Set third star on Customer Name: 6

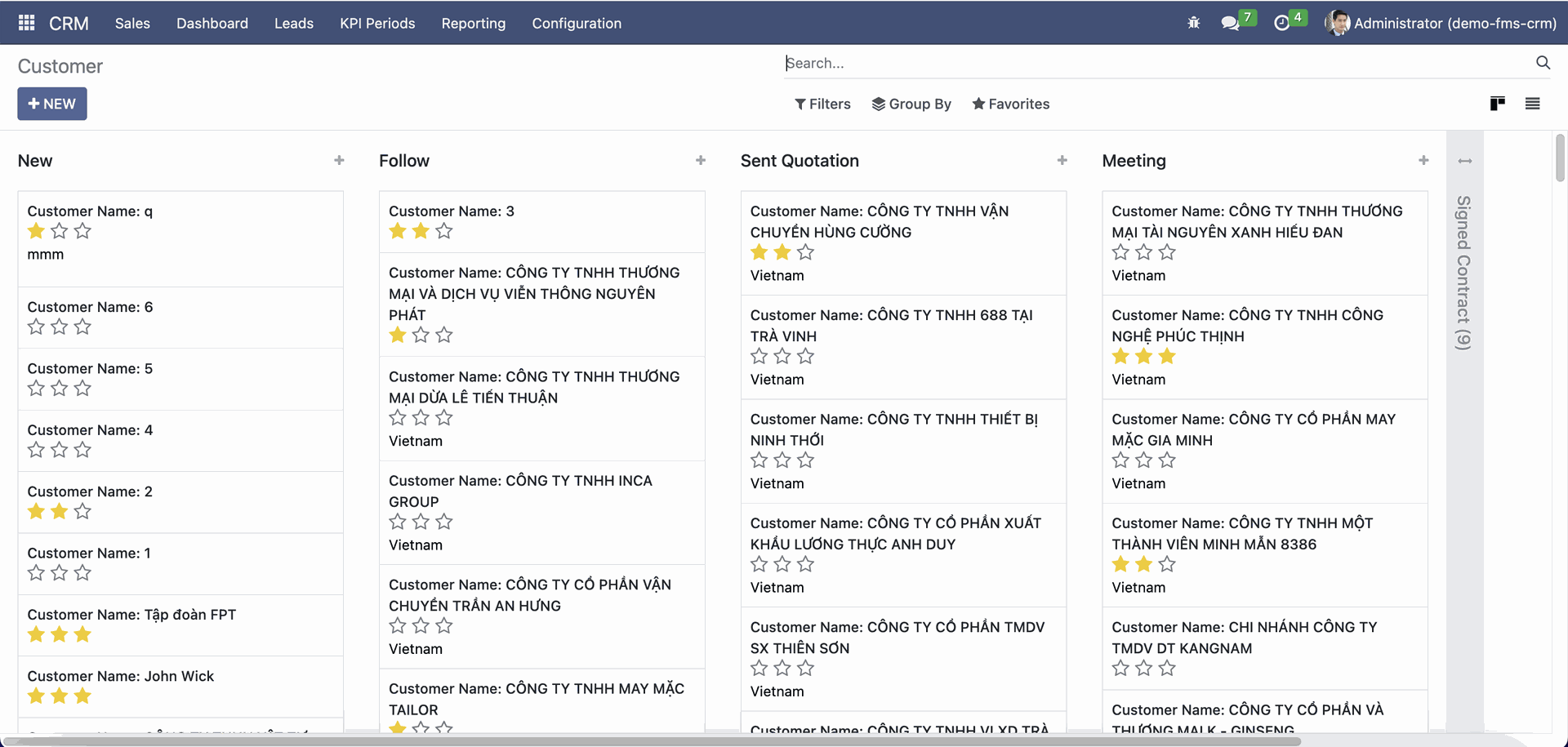click(x=82, y=327)
